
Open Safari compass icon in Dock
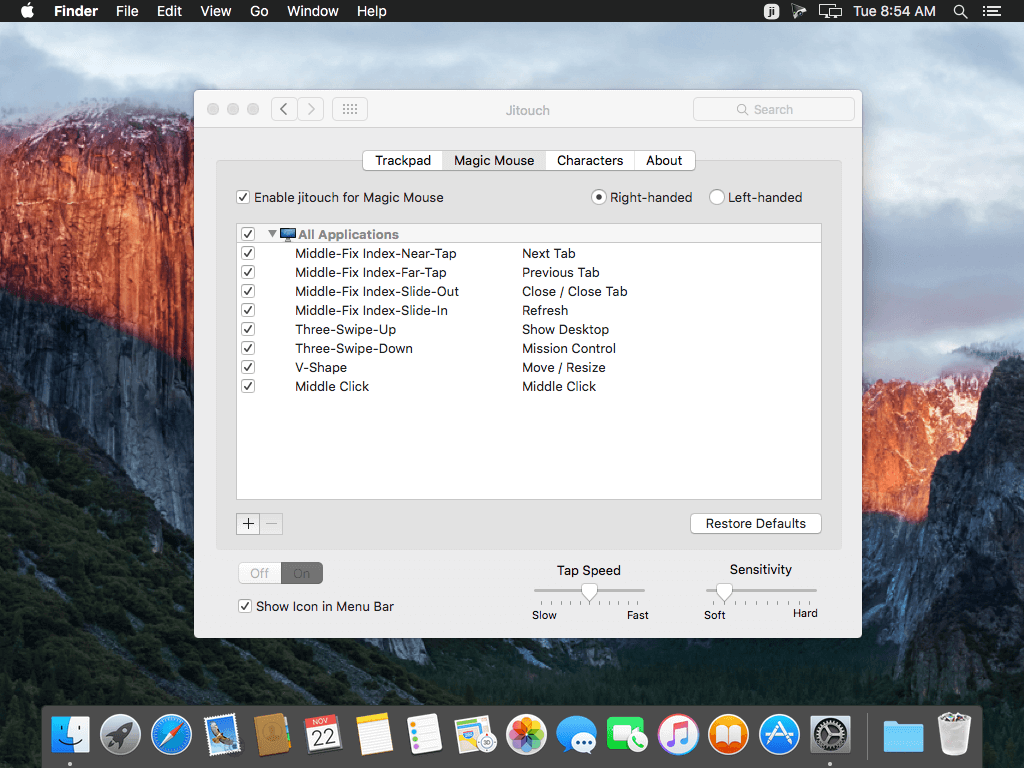click(x=171, y=734)
